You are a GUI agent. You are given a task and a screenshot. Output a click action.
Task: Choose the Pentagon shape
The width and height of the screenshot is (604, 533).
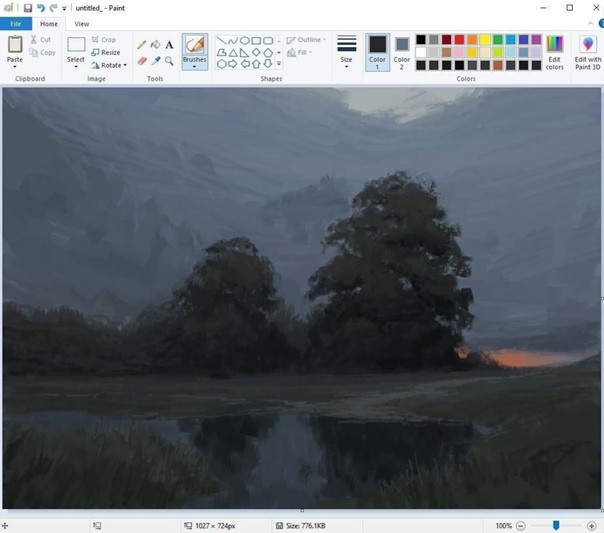pyautogui.click(x=268, y=52)
